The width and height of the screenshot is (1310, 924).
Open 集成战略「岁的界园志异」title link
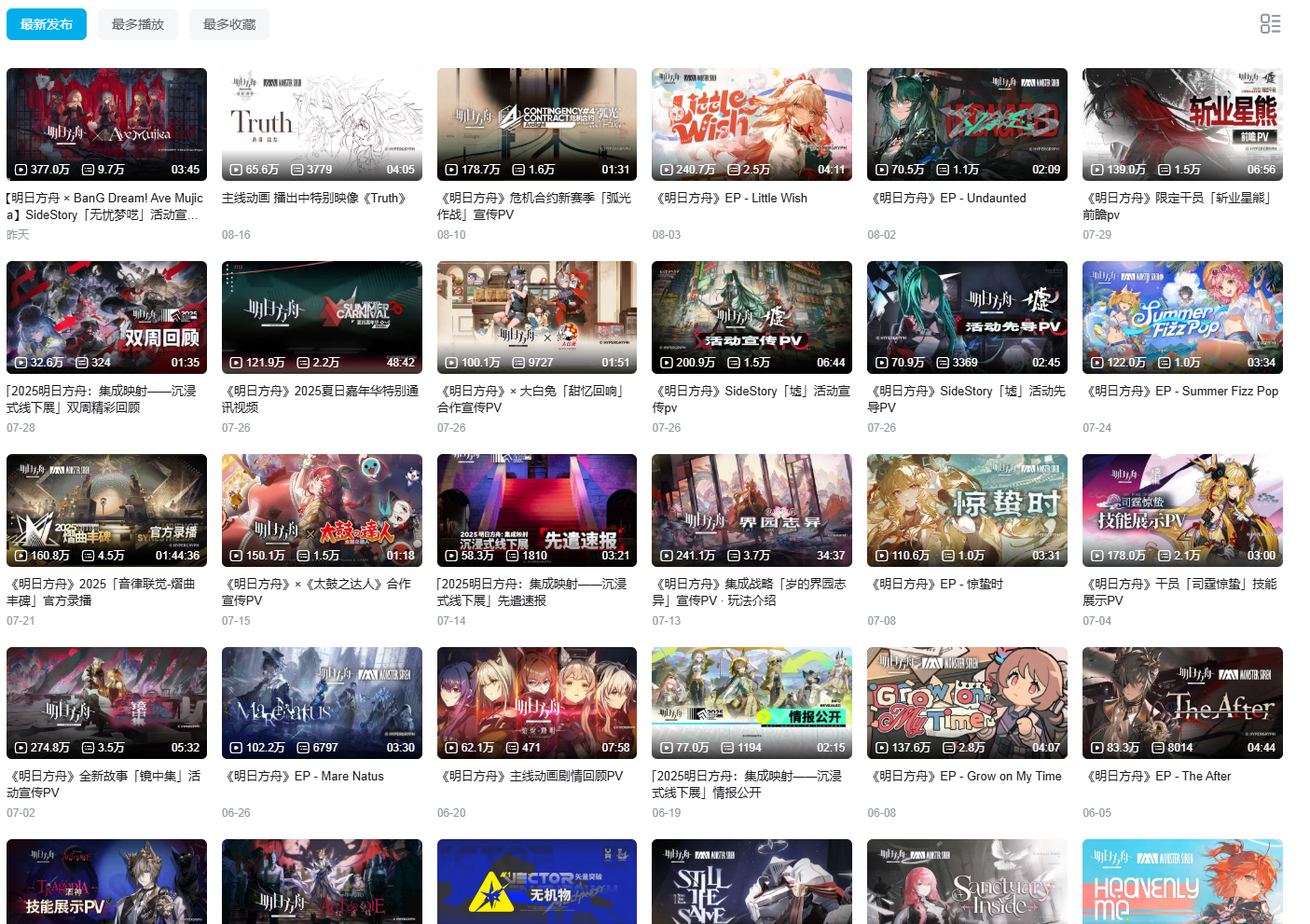click(750, 592)
